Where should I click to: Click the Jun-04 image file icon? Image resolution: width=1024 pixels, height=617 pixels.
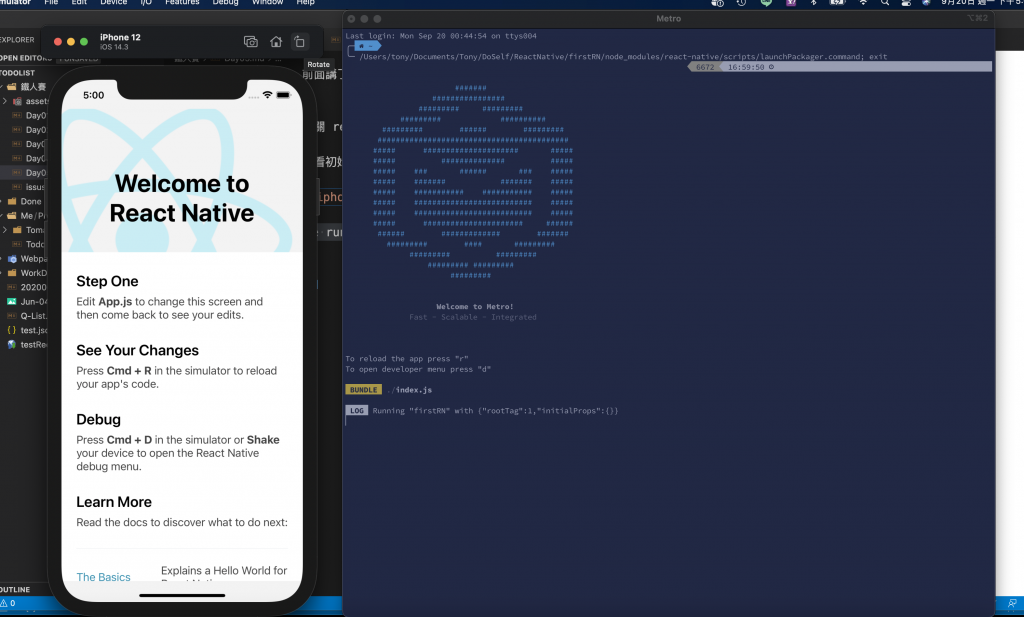pyautogui.click(x=11, y=302)
